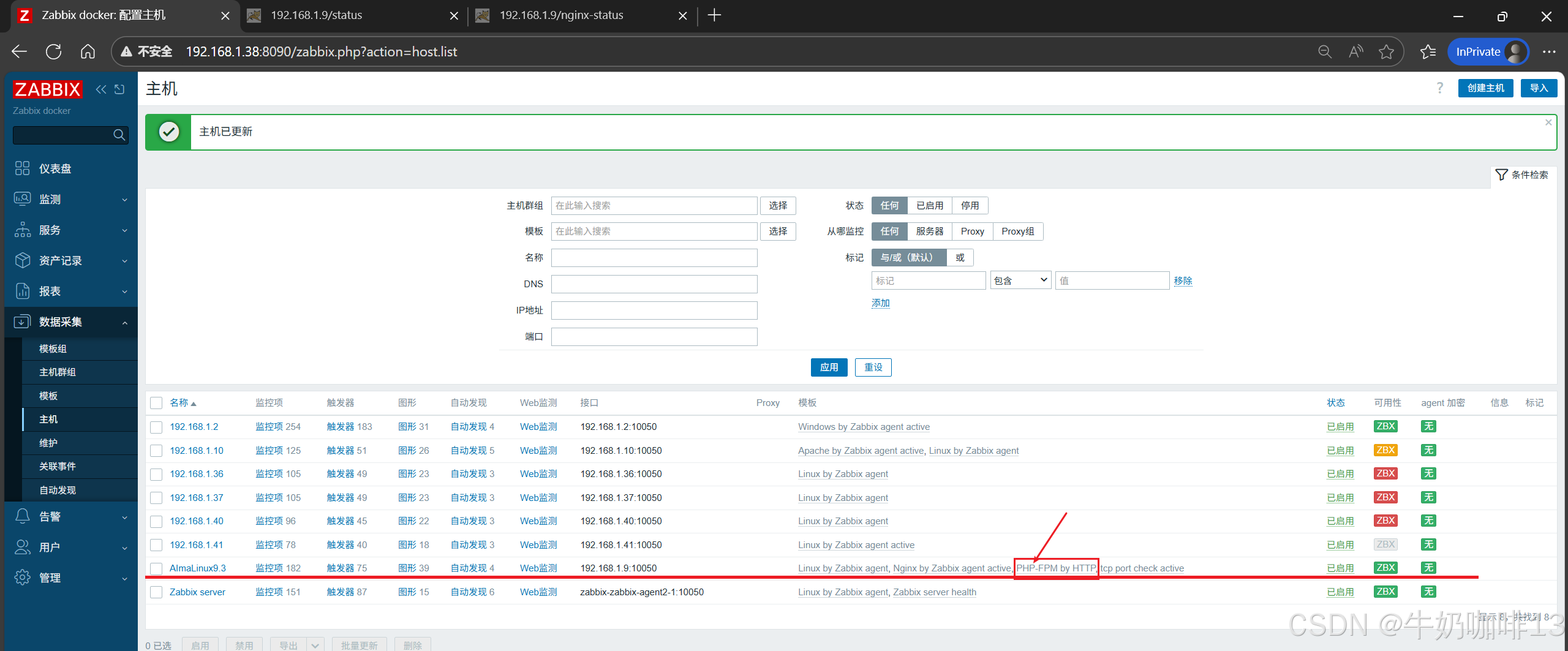The image size is (1568, 651).
Task: Expand the 服务 sidebar menu
Action: [71, 230]
